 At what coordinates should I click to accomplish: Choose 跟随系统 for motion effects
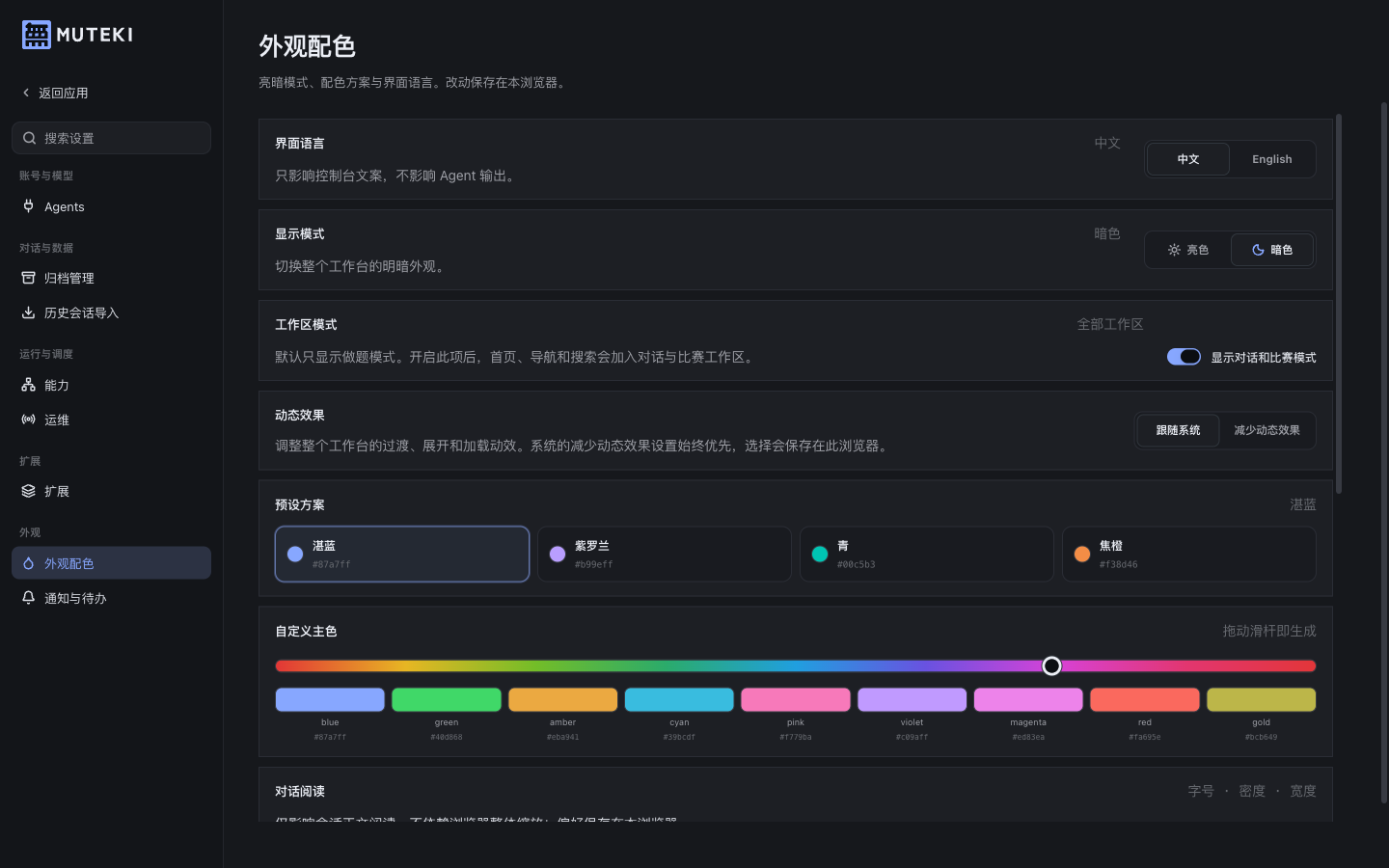[1178, 430]
